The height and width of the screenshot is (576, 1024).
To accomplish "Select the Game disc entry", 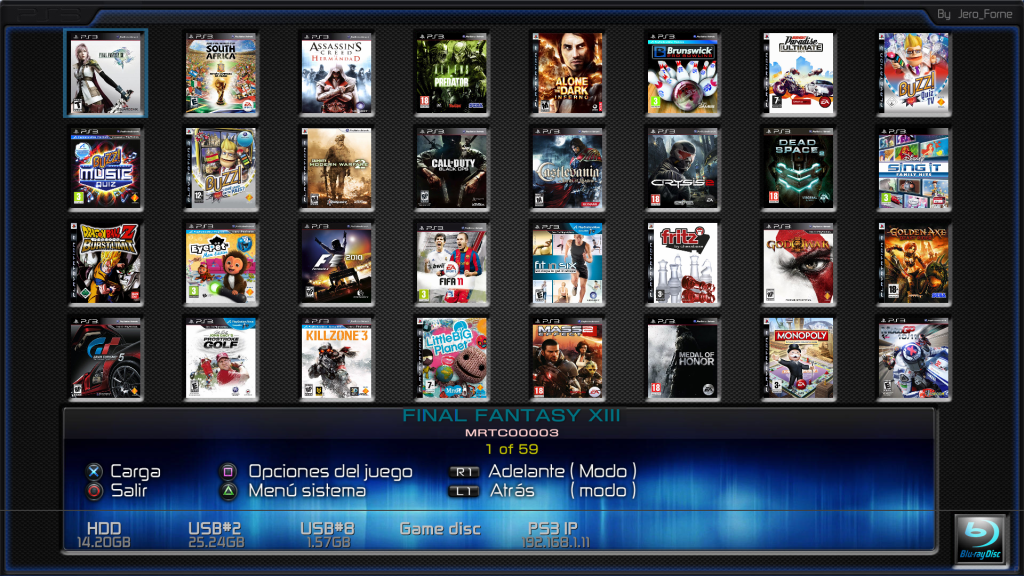I will (x=440, y=529).
